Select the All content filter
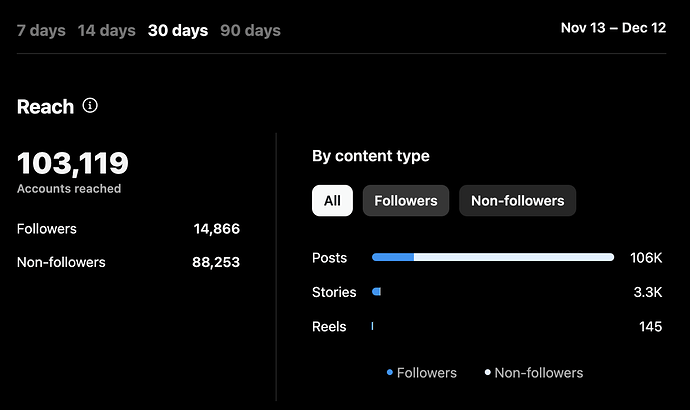The height and width of the screenshot is (410, 690). tap(332, 201)
